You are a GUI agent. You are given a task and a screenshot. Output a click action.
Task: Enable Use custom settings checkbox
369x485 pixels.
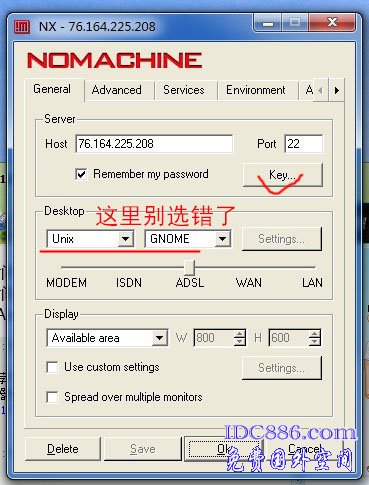(52, 367)
